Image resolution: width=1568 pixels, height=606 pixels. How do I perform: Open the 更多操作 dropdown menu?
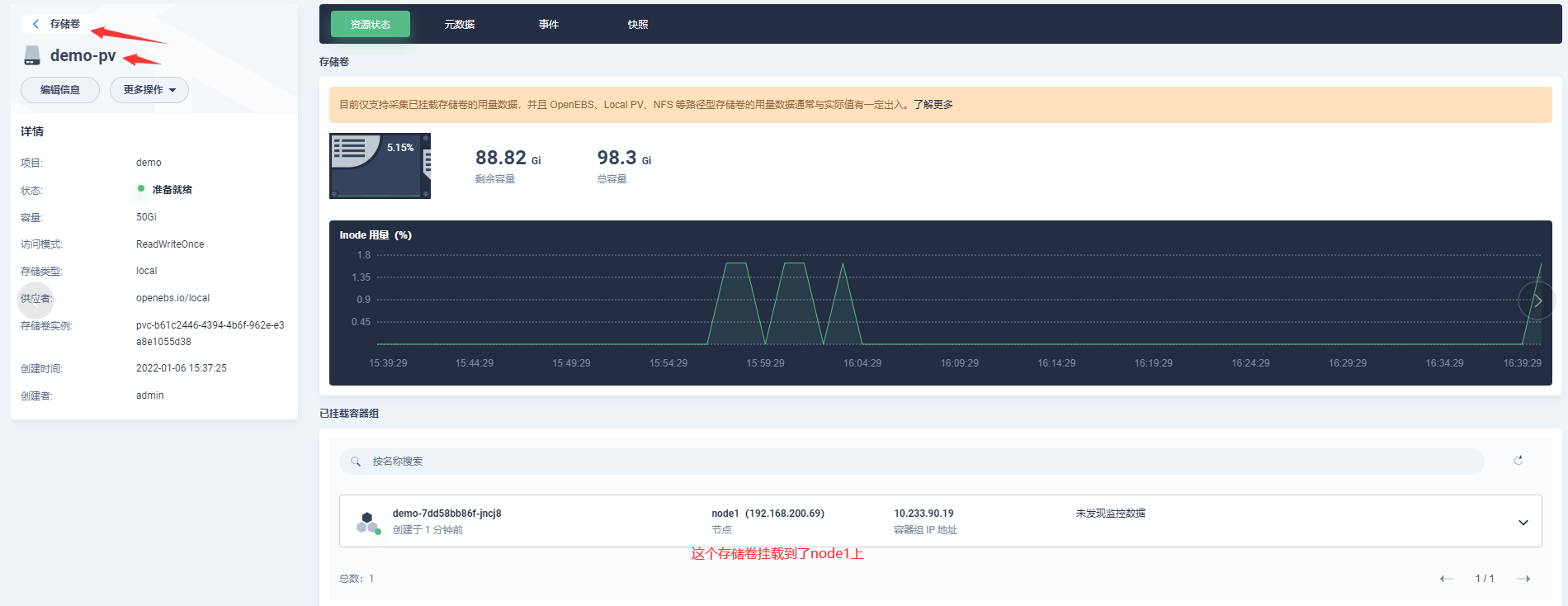[149, 90]
